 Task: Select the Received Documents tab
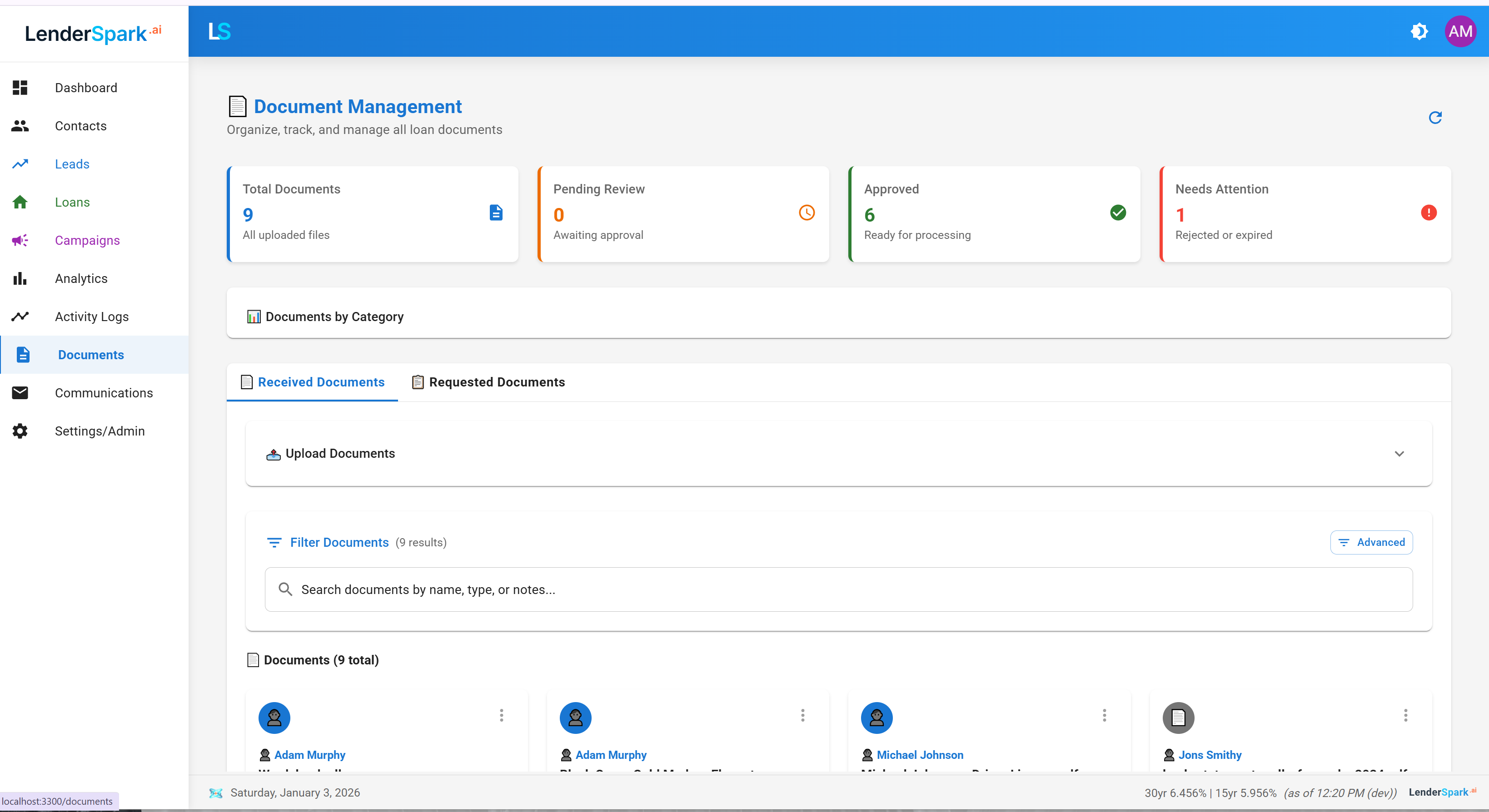312,382
